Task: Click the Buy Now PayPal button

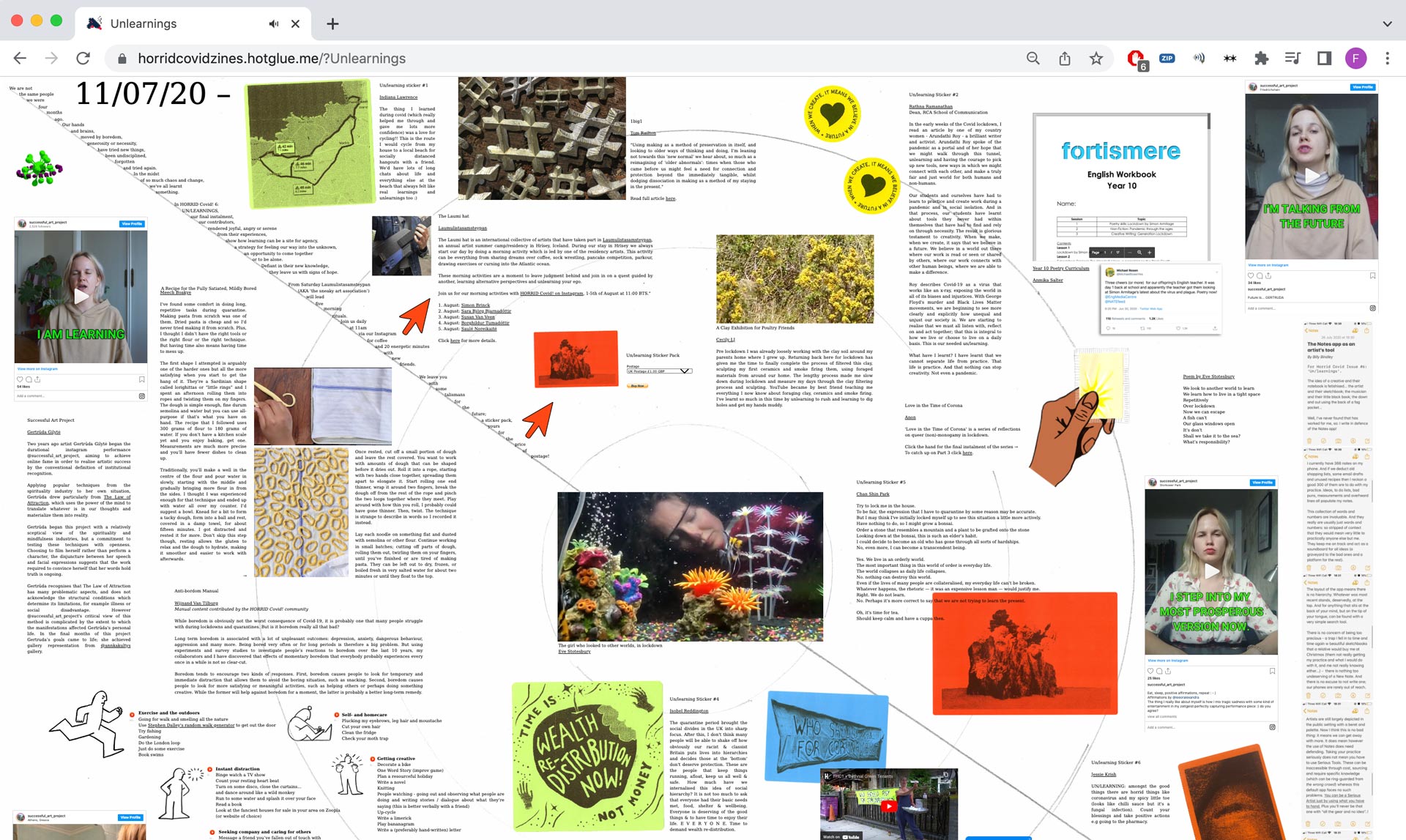Action: [638, 385]
